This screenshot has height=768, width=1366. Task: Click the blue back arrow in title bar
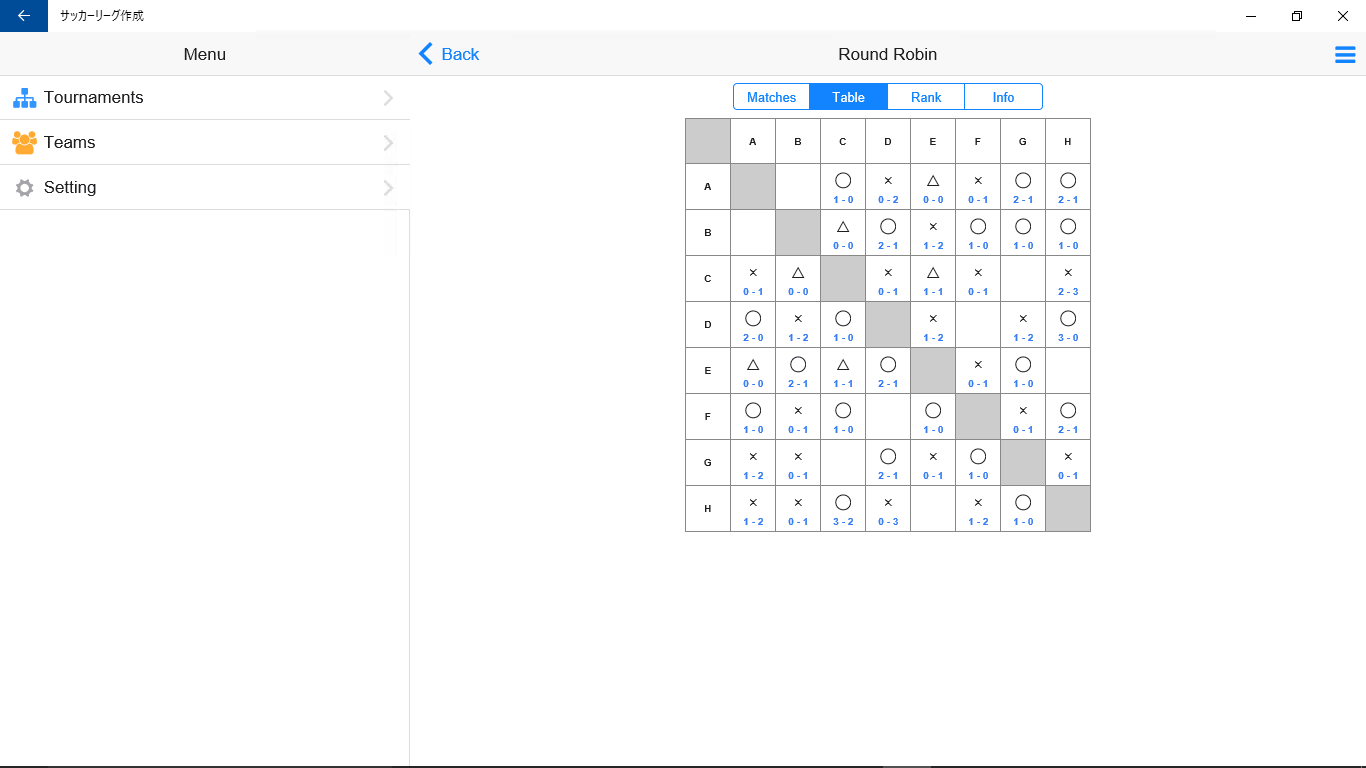pos(24,16)
